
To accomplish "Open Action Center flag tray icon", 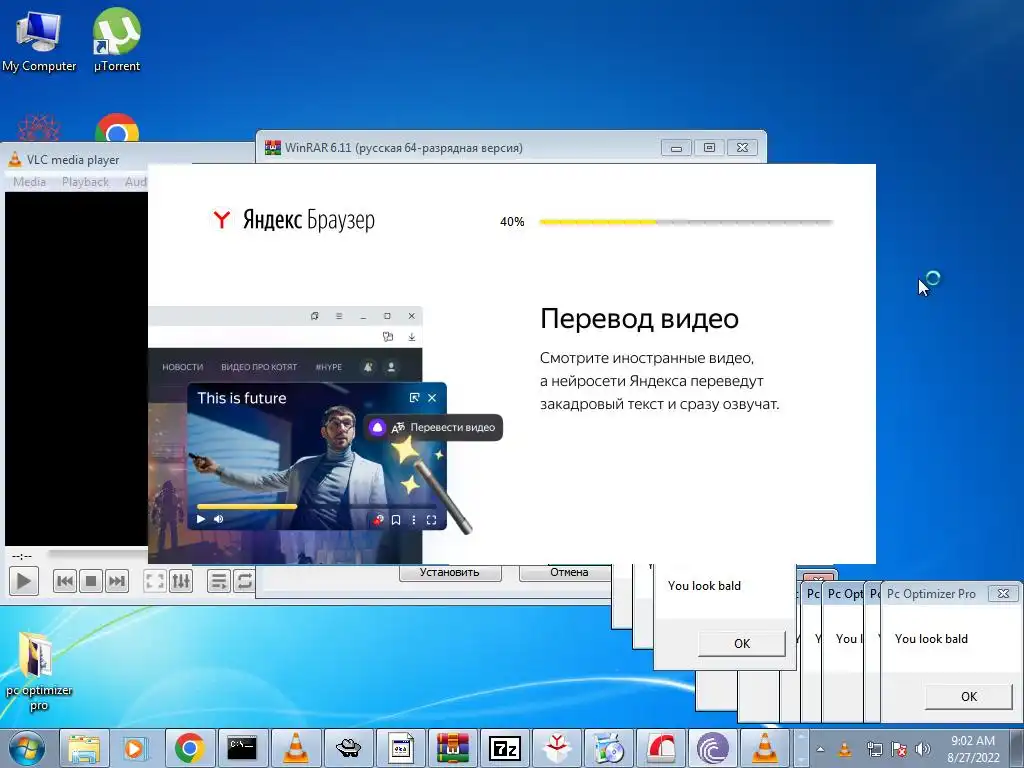I will [x=899, y=749].
